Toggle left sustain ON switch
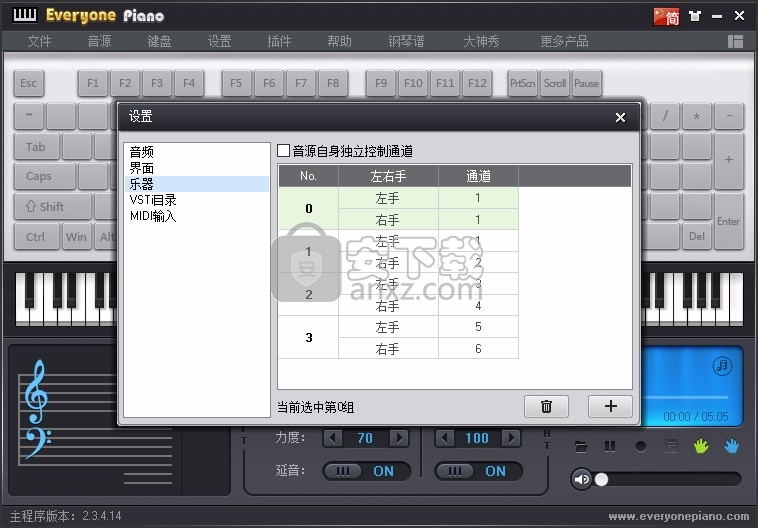758x528 pixels. coord(366,471)
